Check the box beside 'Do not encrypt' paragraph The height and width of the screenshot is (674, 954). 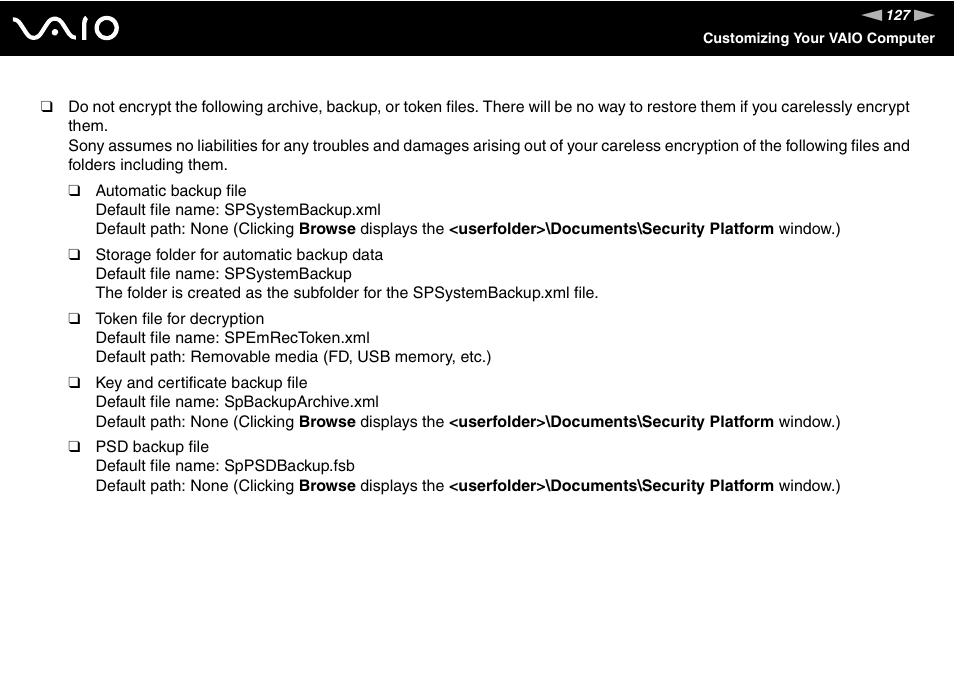[x=46, y=107]
